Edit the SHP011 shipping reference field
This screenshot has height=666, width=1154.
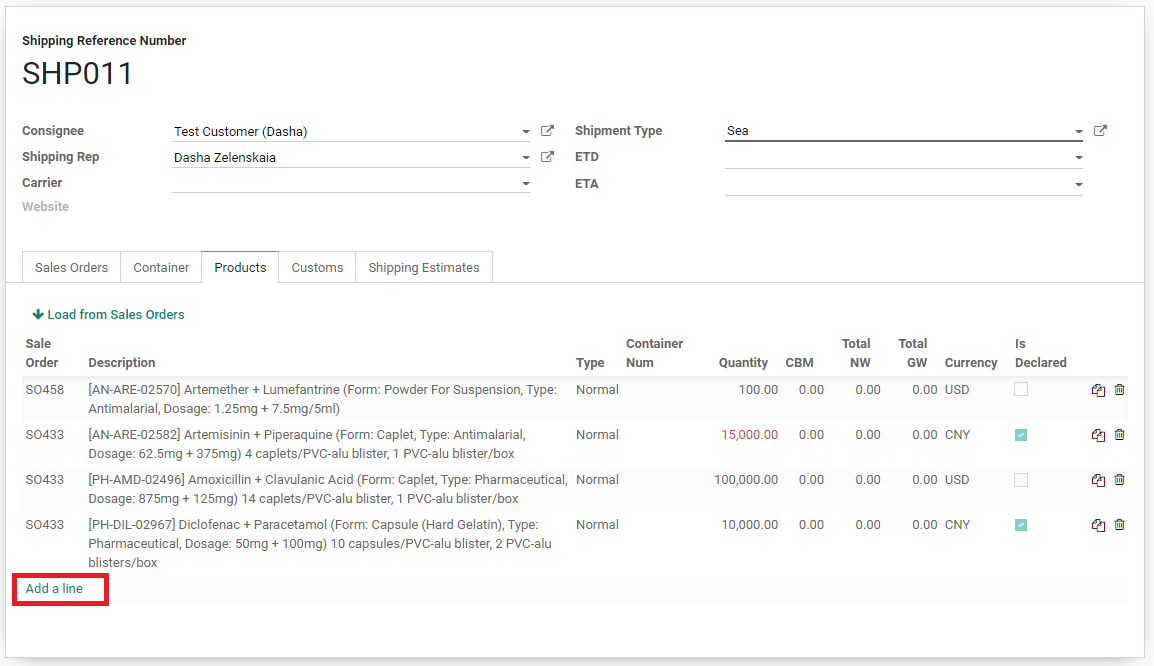click(x=77, y=74)
